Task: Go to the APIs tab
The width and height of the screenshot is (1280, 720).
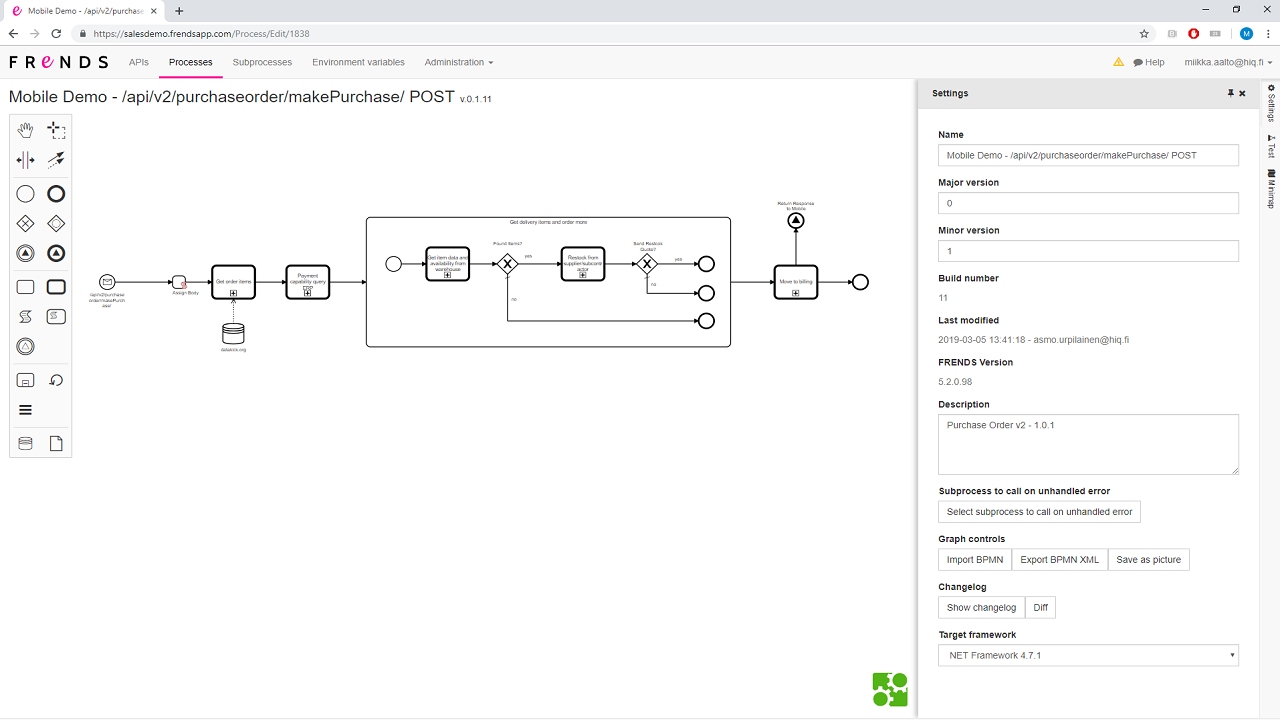Action: (139, 62)
